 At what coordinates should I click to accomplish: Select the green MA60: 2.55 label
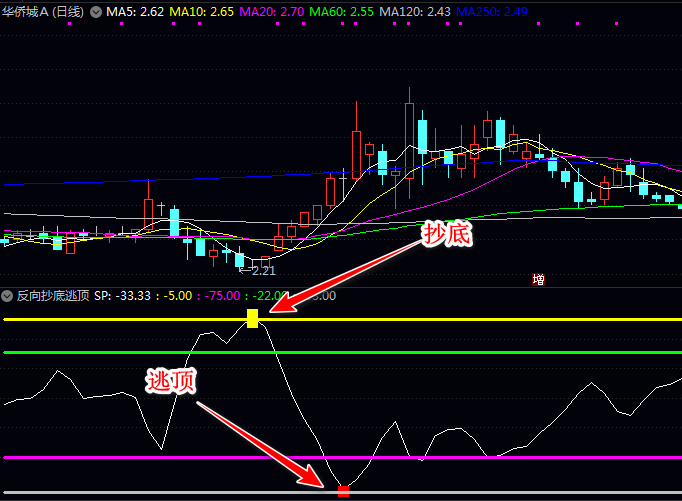coord(341,12)
